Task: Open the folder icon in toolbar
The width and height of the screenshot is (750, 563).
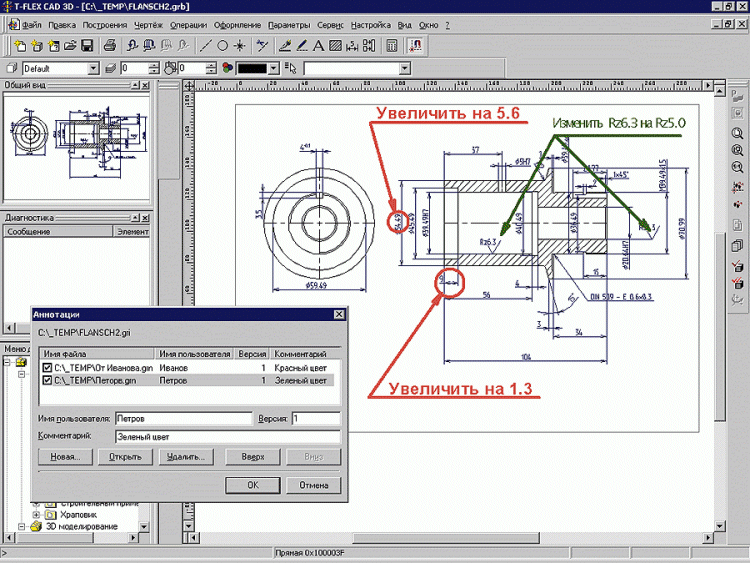Action: click(70, 46)
